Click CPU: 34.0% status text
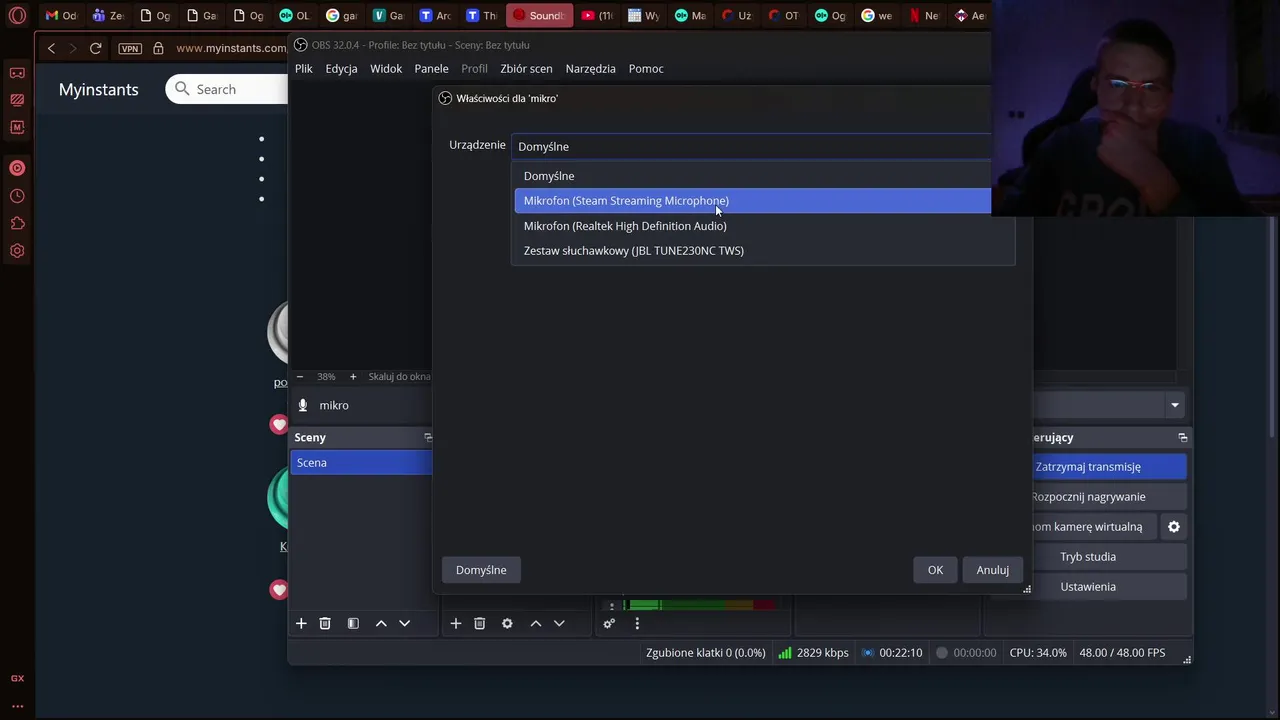Image resolution: width=1280 pixels, height=720 pixels. (x=1038, y=653)
